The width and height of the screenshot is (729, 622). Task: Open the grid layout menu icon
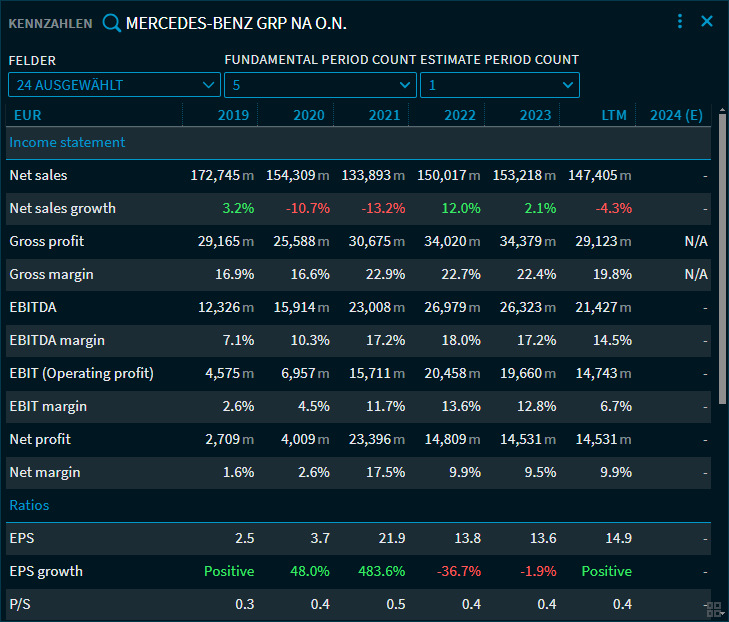[x=713, y=608]
